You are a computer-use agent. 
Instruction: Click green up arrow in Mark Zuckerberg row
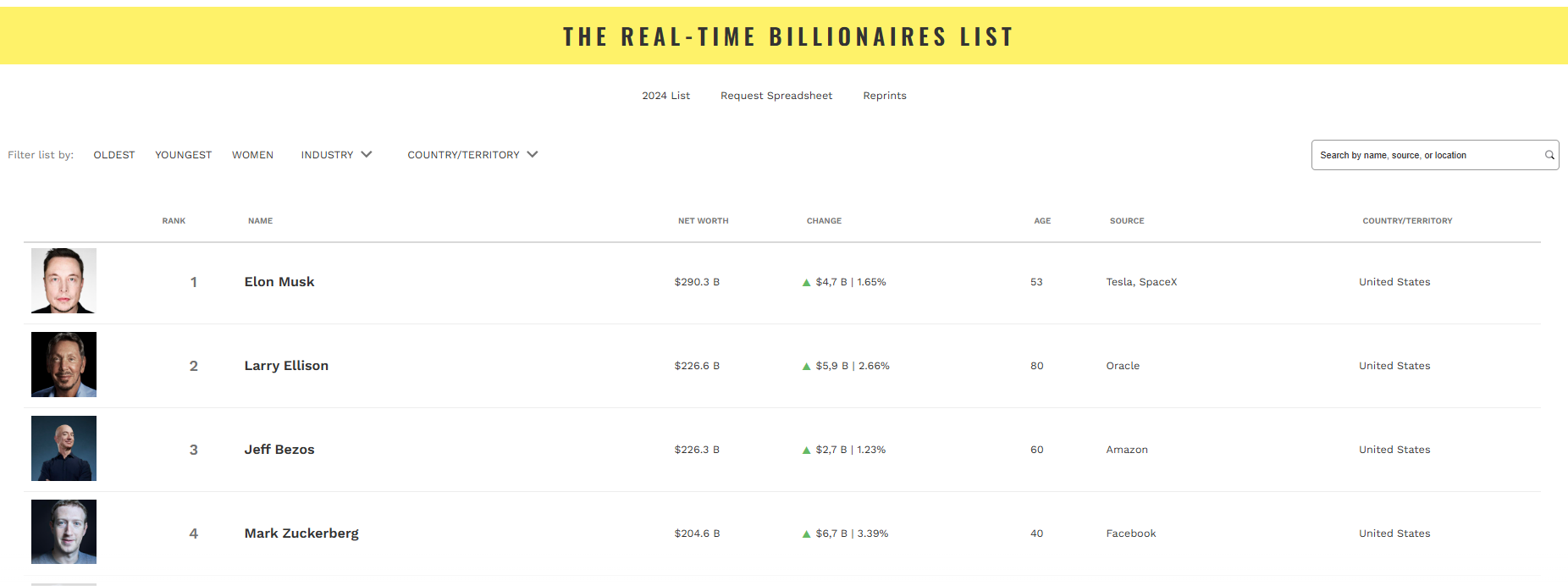coord(806,534)
